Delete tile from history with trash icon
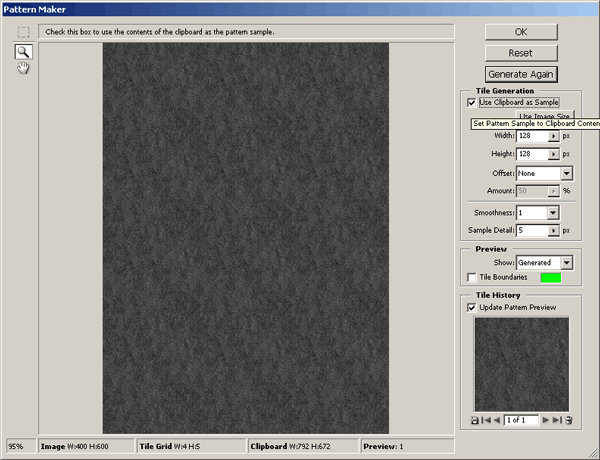 pos(567,420)
